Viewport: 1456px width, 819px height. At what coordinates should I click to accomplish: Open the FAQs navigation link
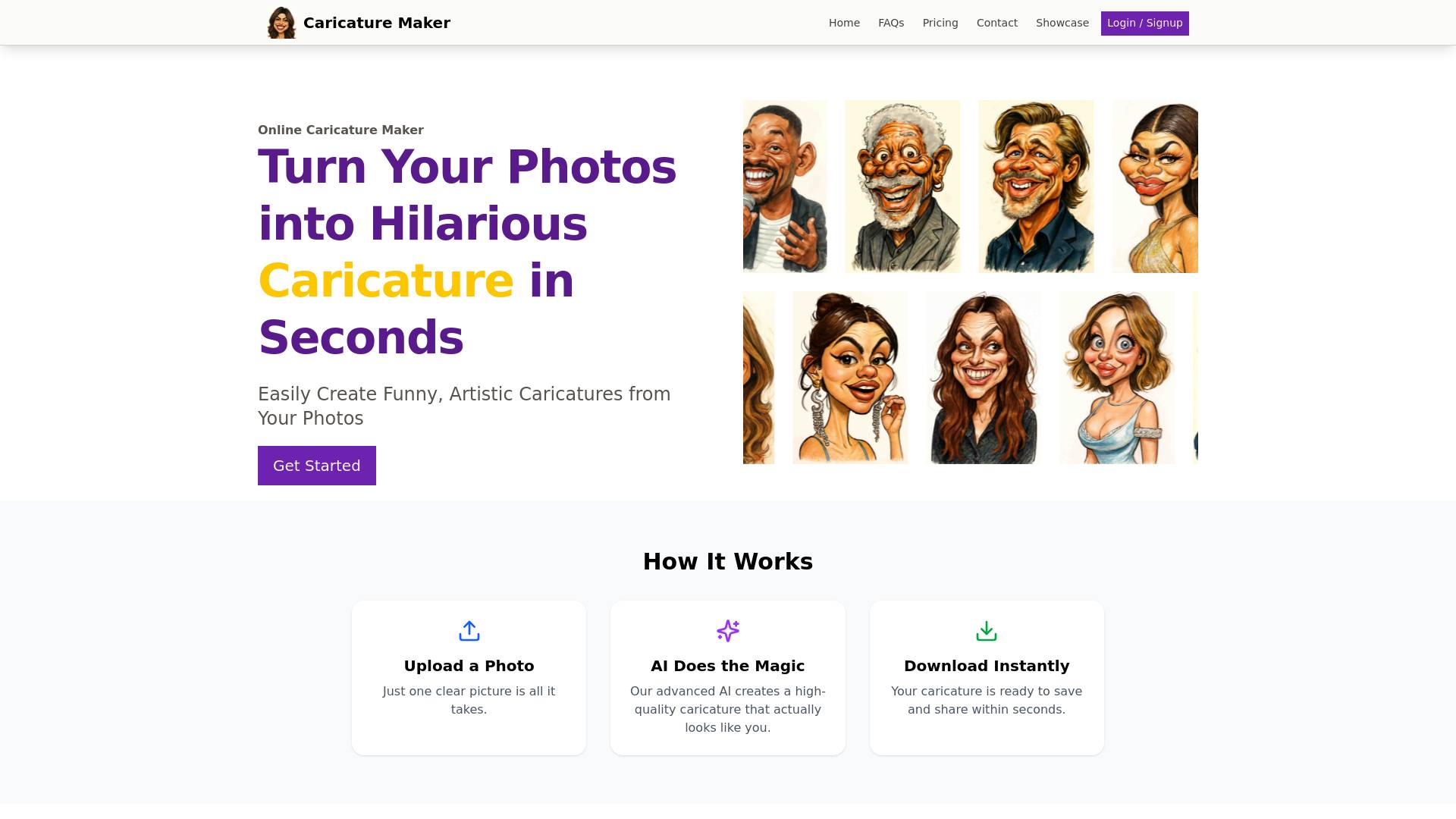tap(891, 23)
